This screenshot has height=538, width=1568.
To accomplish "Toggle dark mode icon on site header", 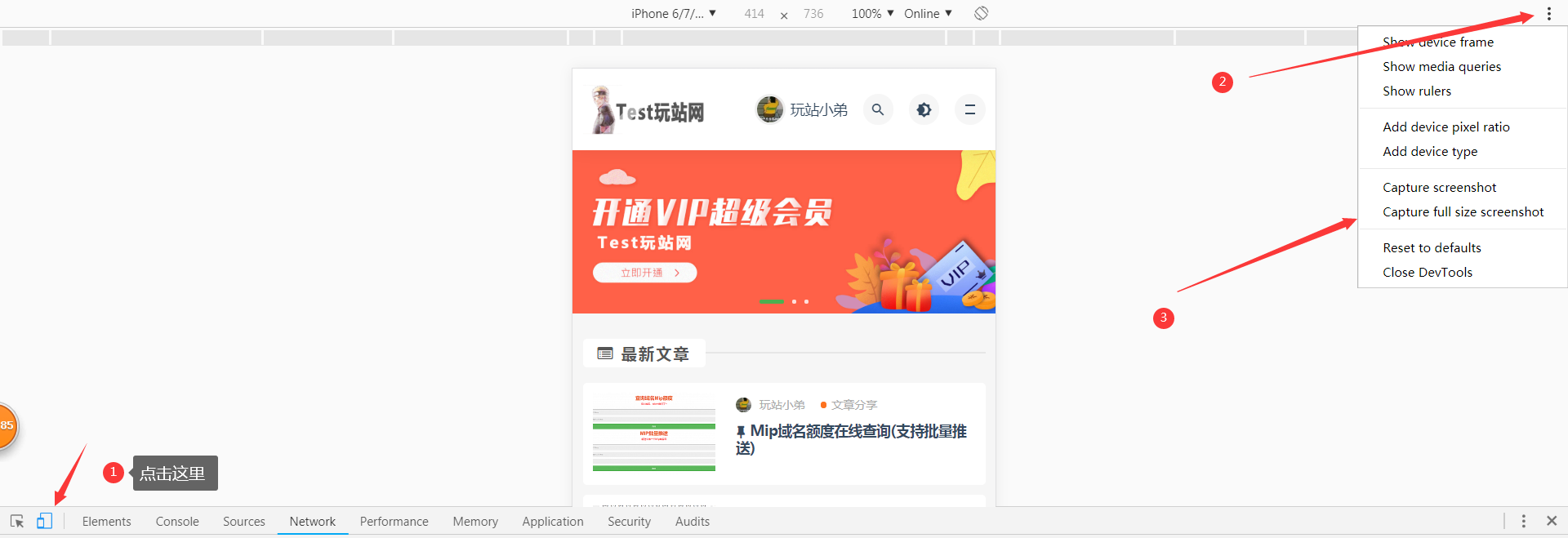I will coord(924,109).
